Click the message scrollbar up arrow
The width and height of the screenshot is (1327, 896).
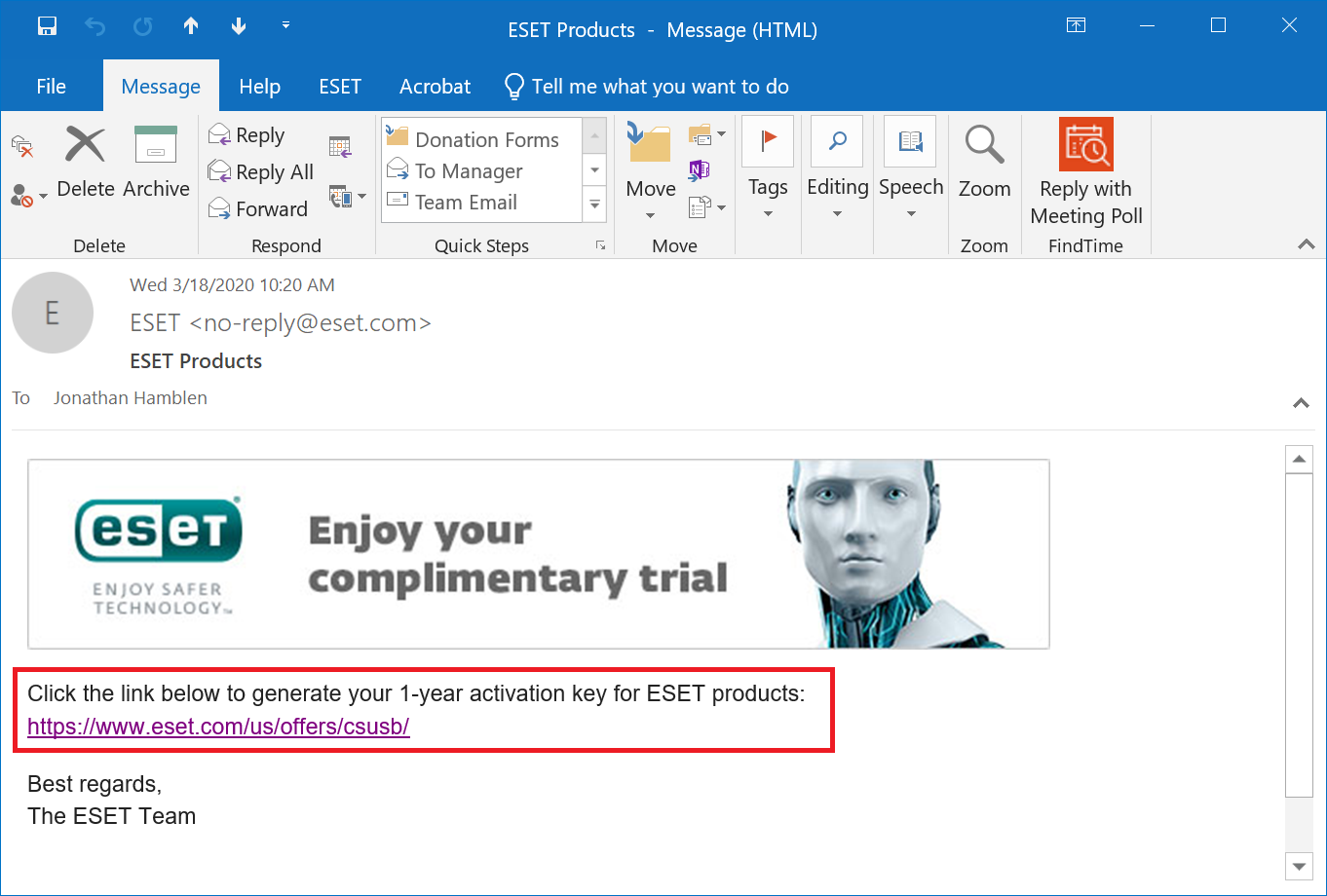(x=1300, y=459)
